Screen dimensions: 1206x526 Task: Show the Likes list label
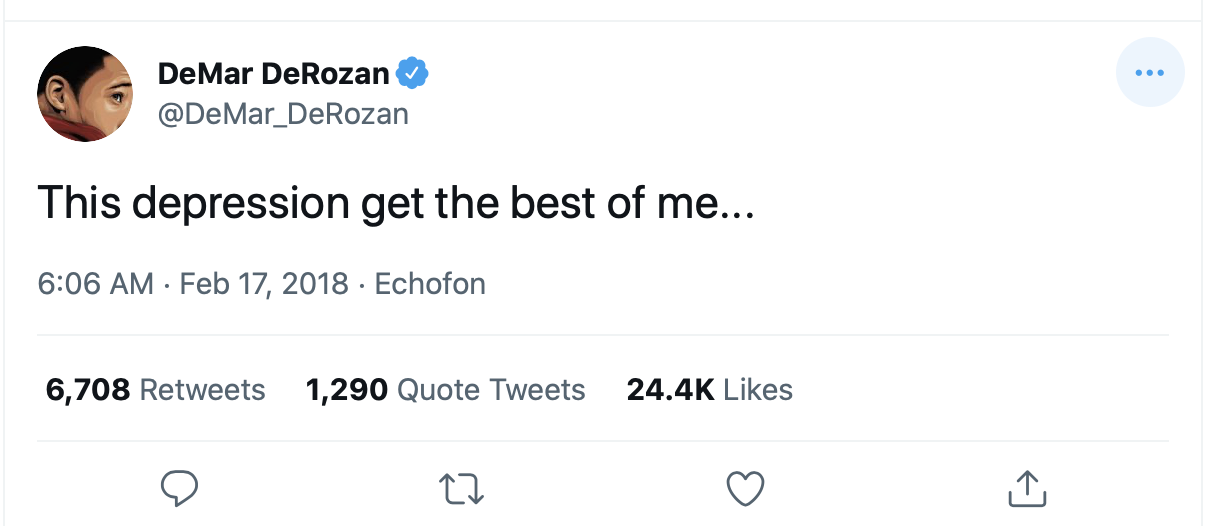[x=758, y=389]
